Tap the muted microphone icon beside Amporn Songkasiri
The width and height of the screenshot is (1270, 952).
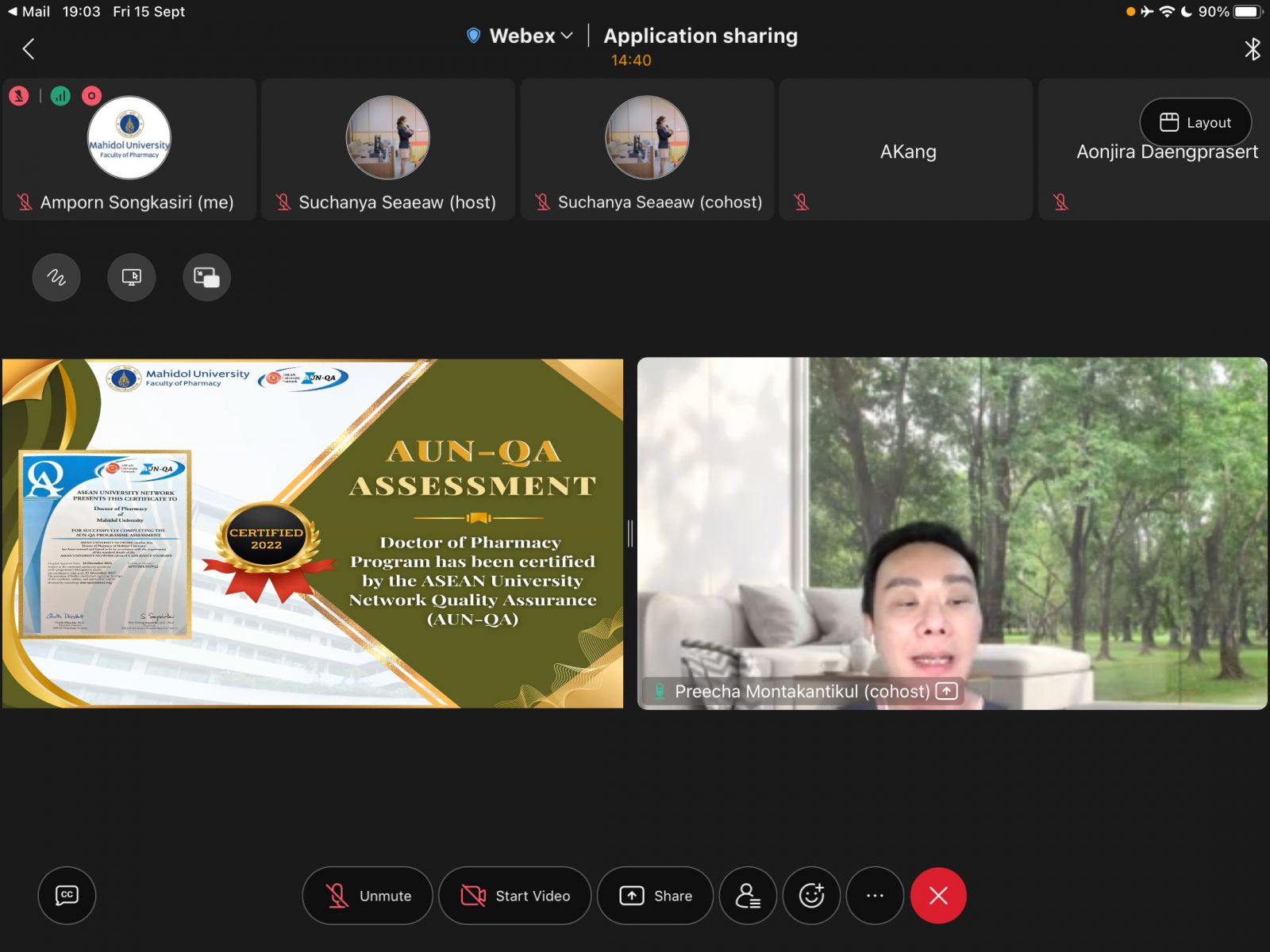click(x=25, y=202)
